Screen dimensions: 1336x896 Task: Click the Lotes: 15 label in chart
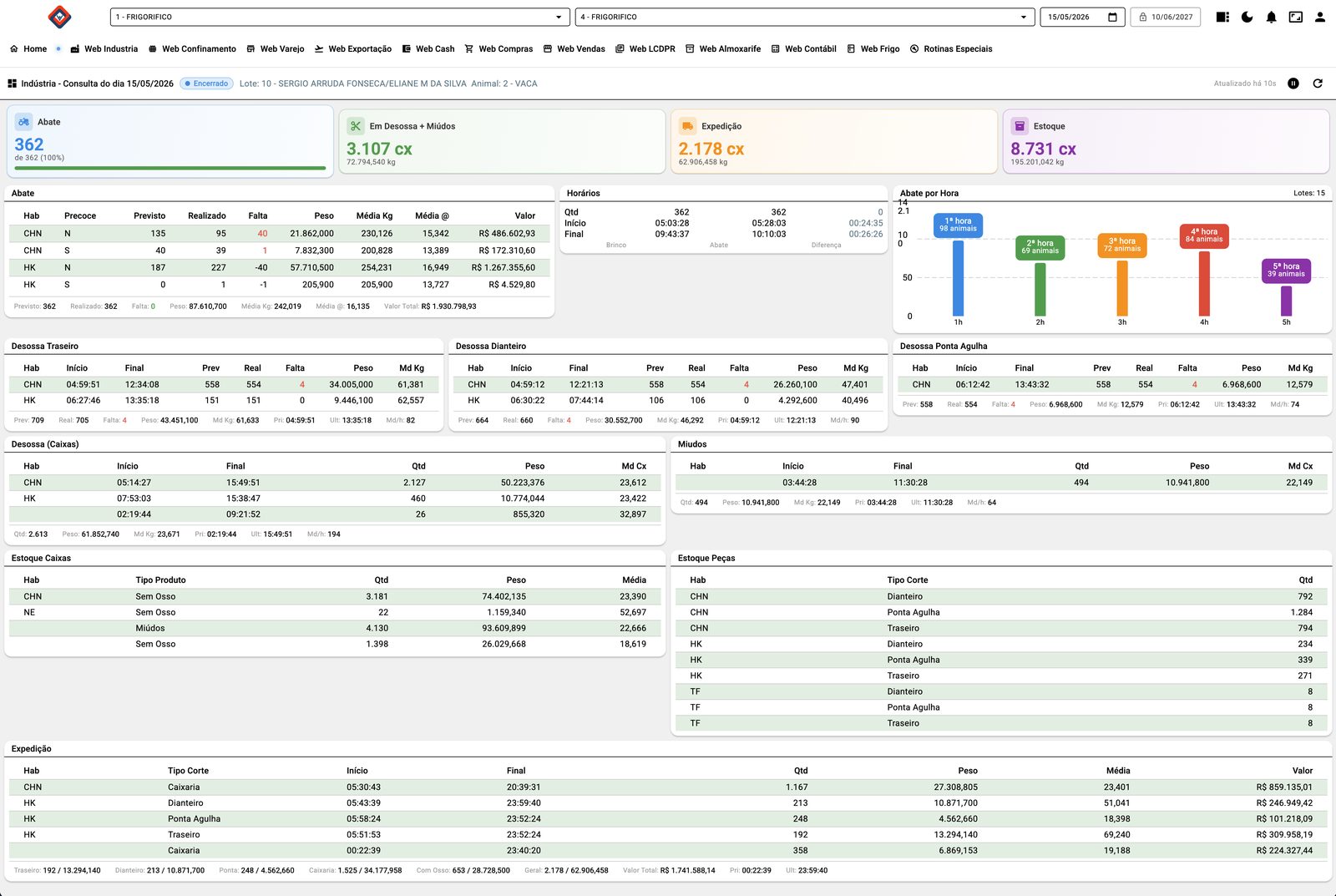pos(1308,193)
